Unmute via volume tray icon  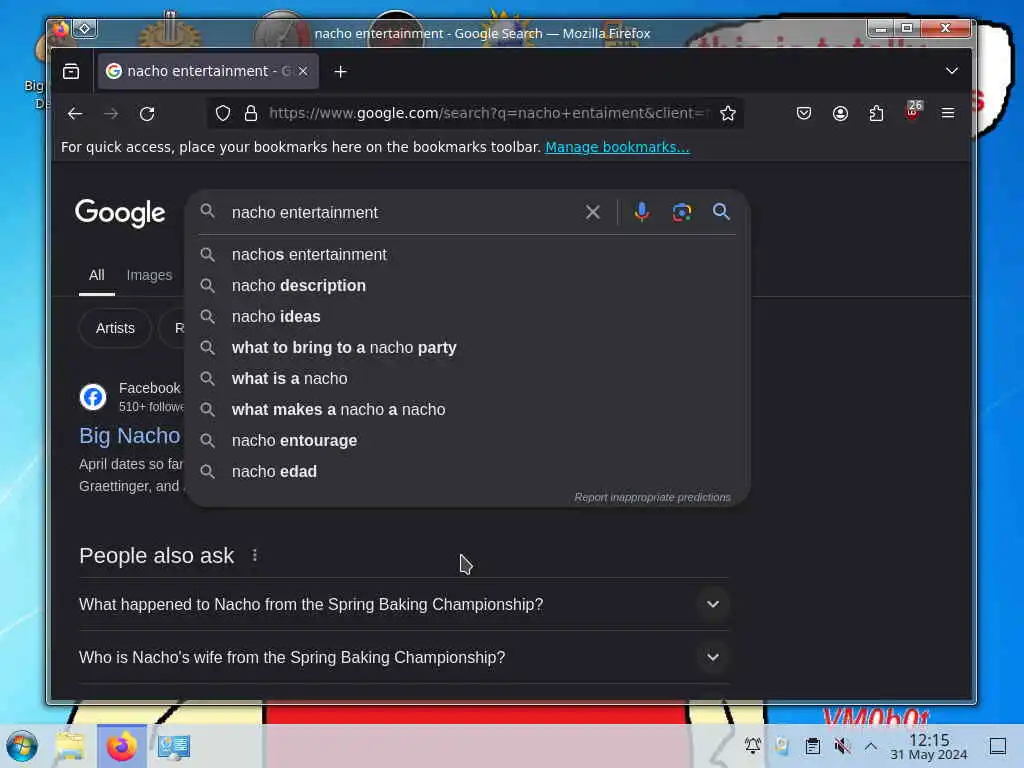[842, 746]
